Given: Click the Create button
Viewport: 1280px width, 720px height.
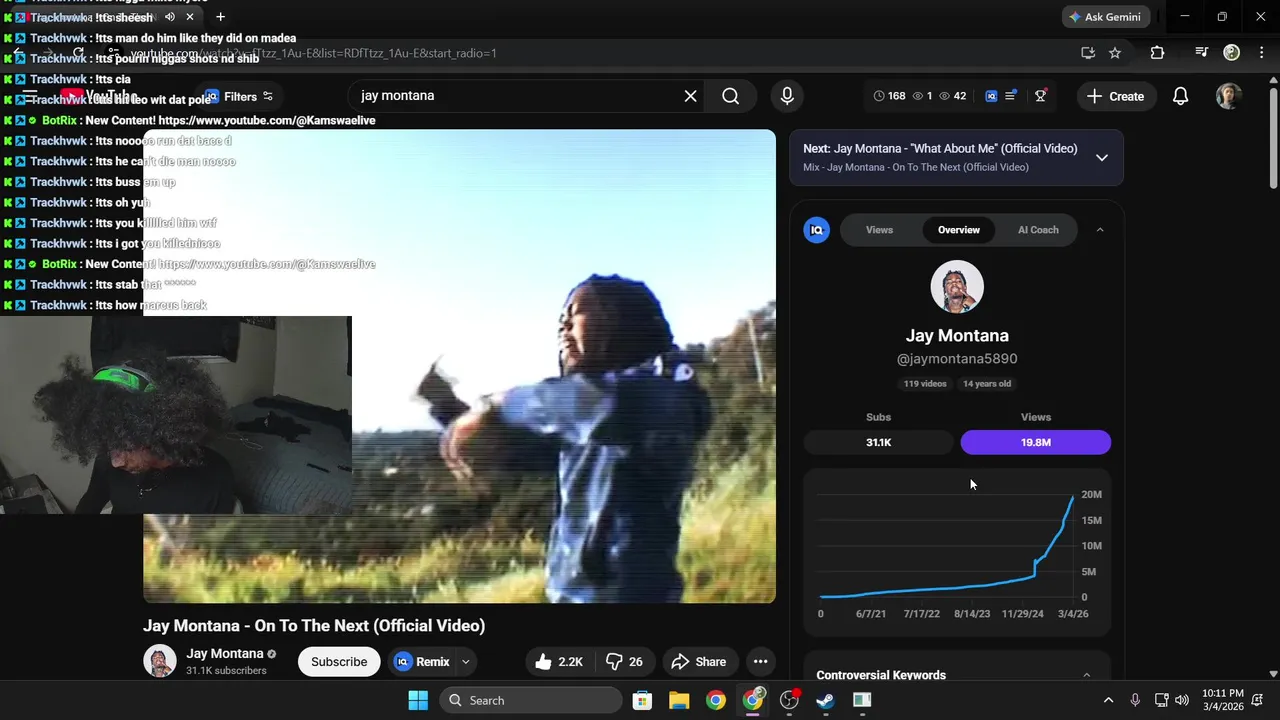Looking at the screenshot, I should (x=1115, y=96).
